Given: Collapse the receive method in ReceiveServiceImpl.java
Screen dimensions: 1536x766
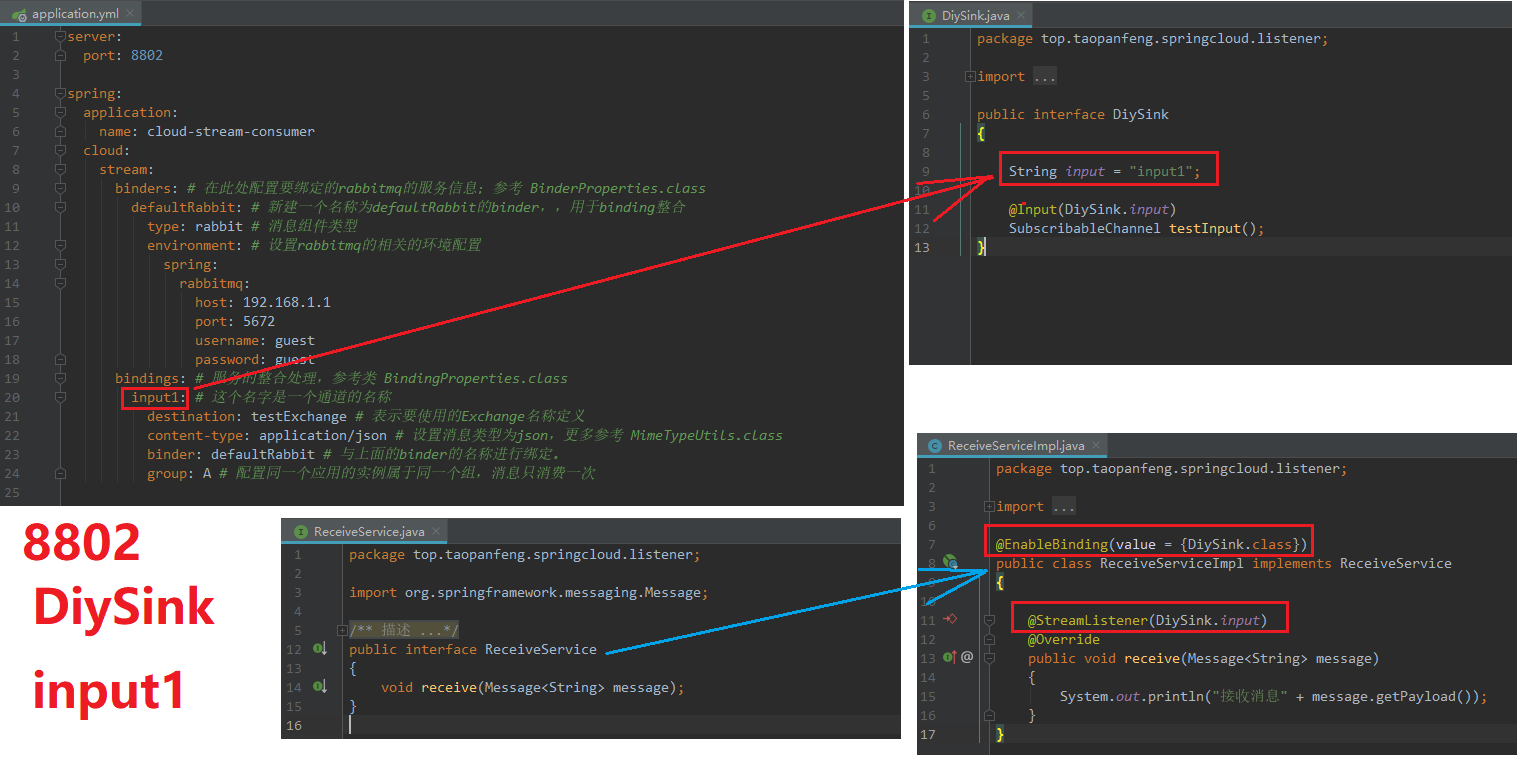Looking at the screenshot, I should pyautogui.click(x=989, y=658).
